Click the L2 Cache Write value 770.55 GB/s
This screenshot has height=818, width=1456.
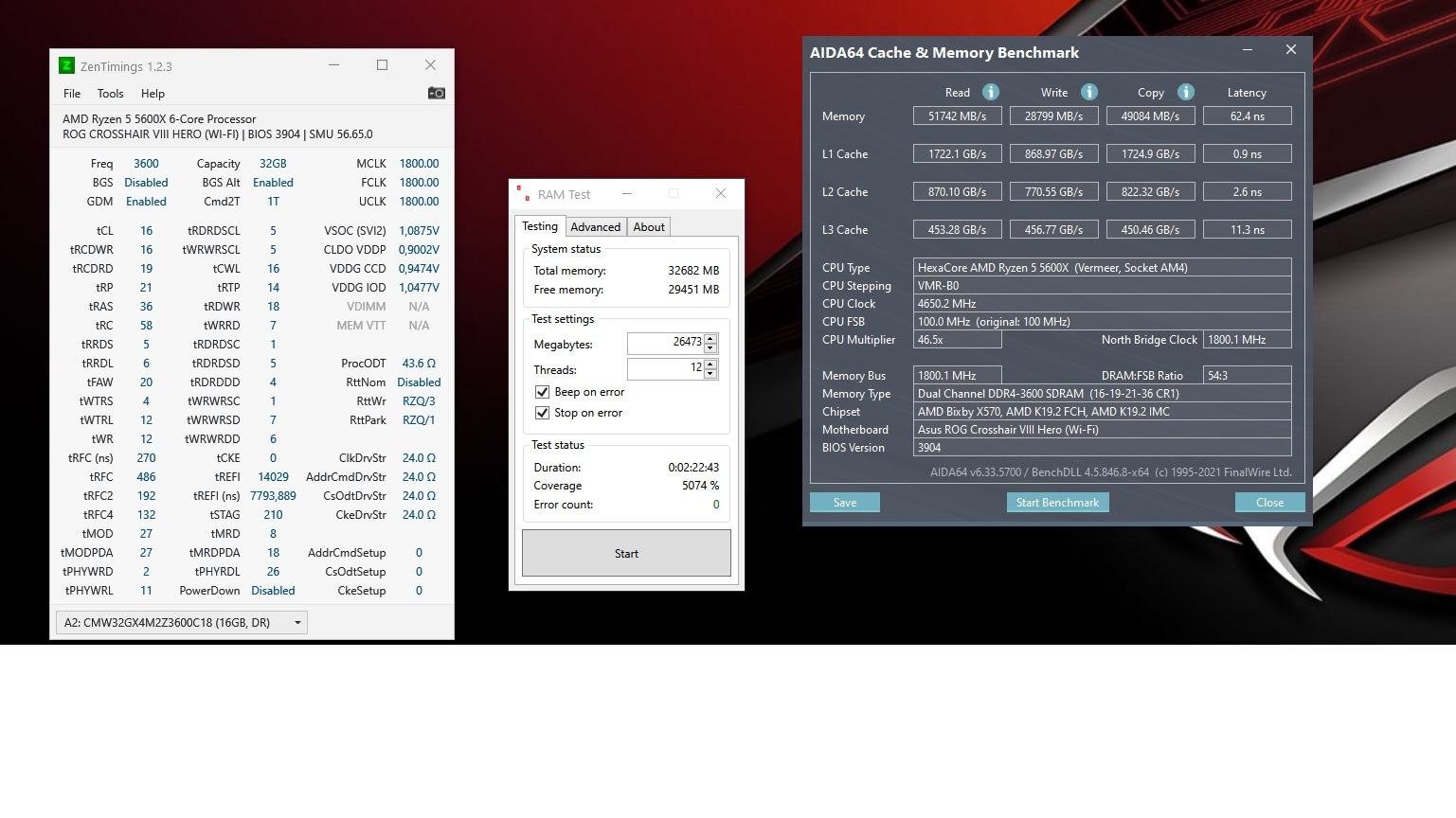click(x=1053, y=191)
